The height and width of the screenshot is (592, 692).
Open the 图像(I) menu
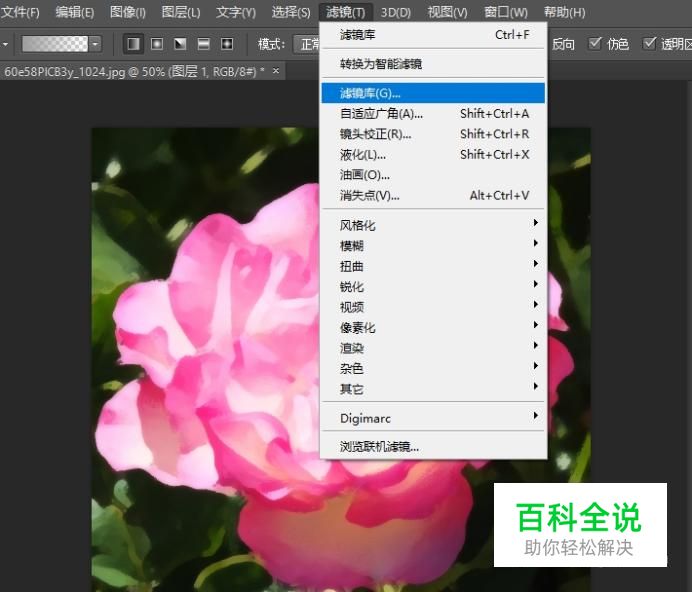tap(128, 12)
